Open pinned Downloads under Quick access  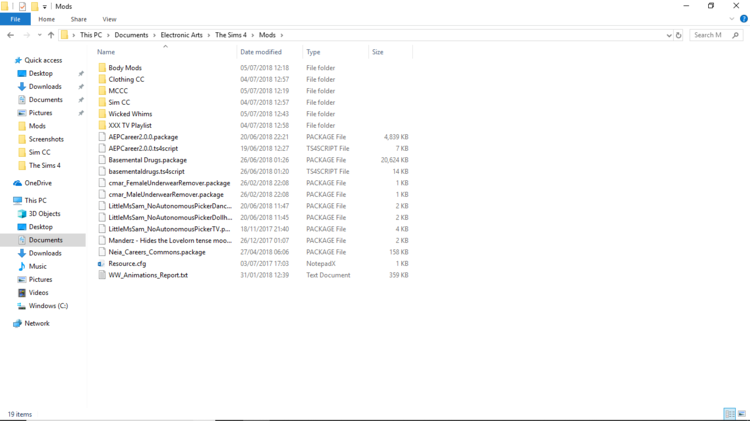(45, 87)
